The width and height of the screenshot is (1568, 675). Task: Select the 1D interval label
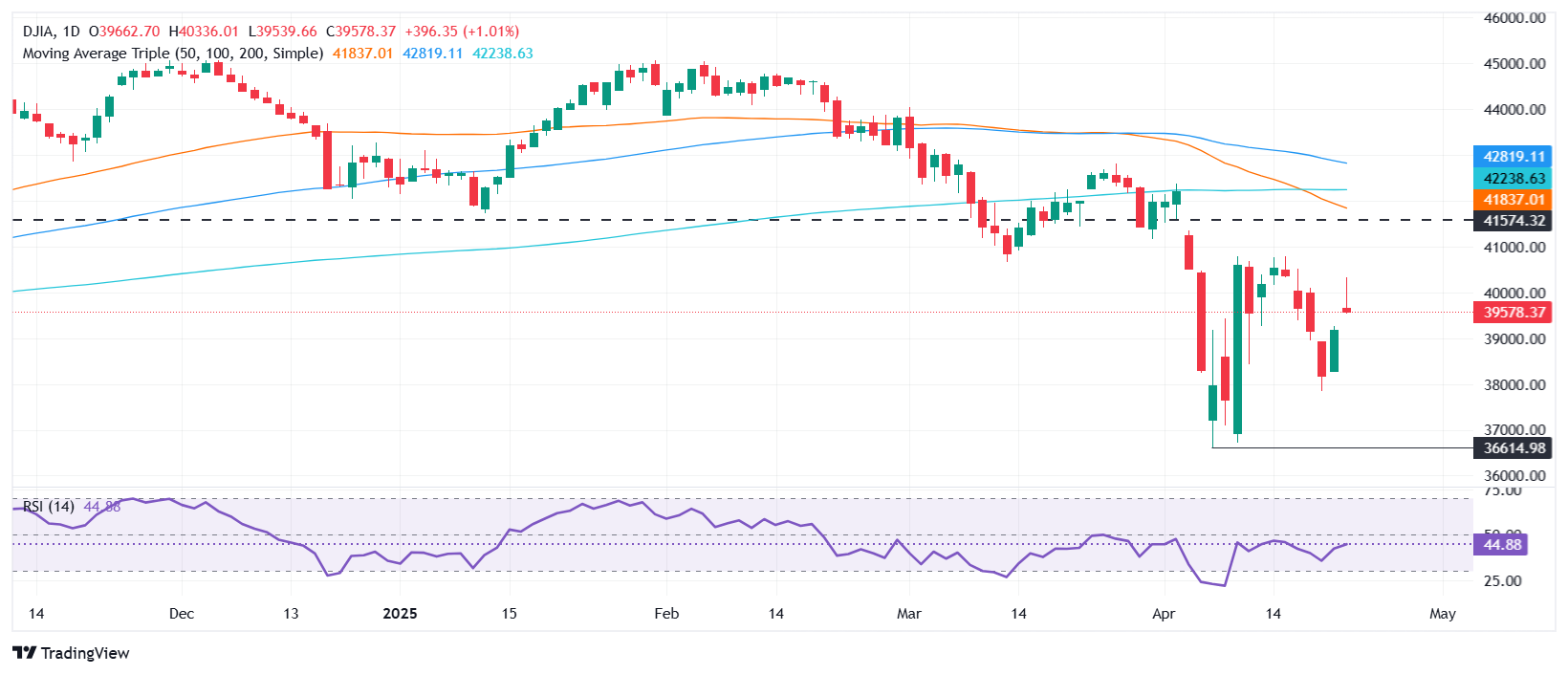click(x=71, y=32)
